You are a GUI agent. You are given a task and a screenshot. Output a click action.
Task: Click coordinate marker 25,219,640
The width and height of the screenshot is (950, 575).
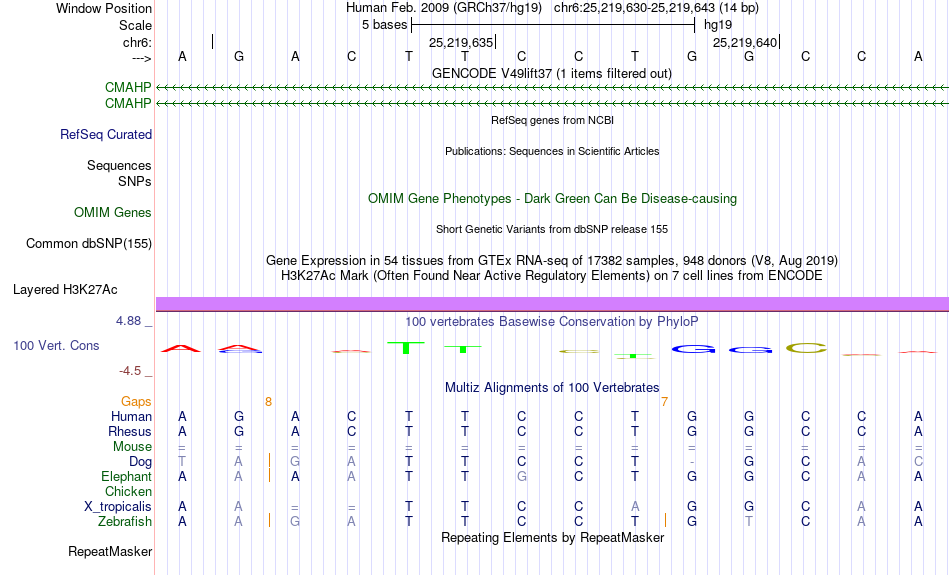745,42
